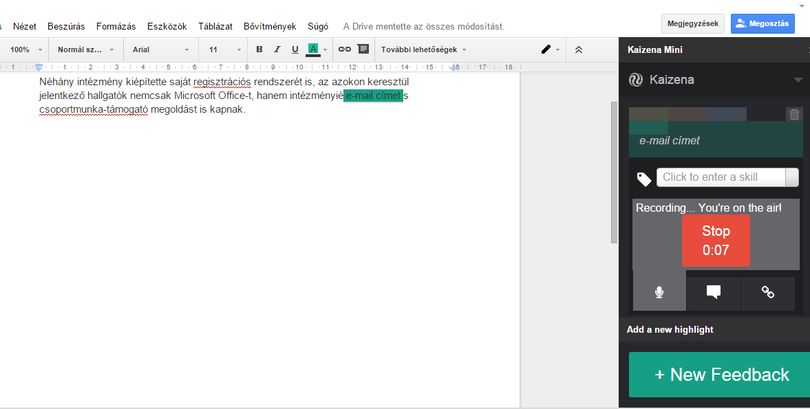
Task: Click the text color A swatch
Action: point(313,50)
